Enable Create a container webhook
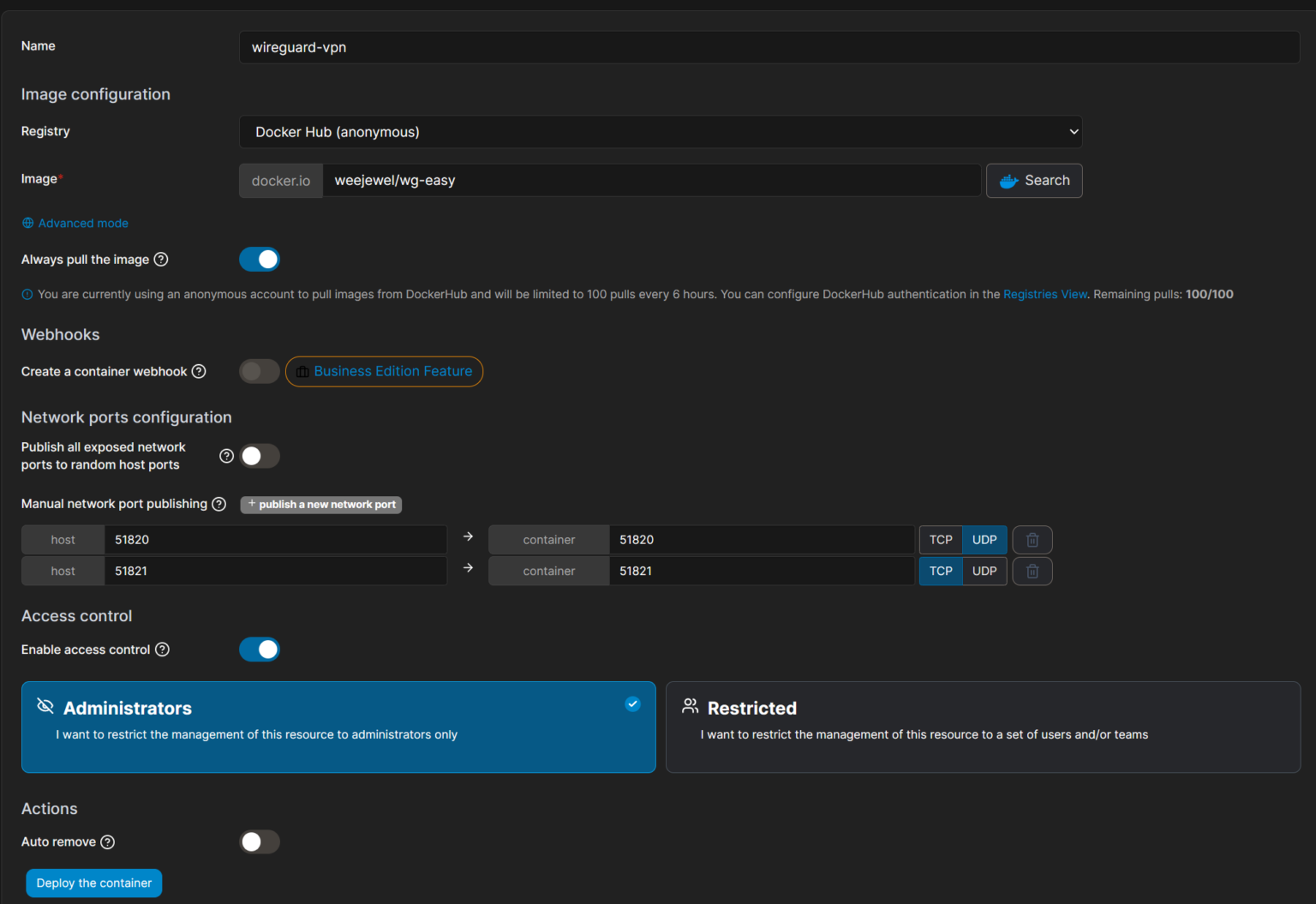This screenshot has height=904, width=1316. click(259, 371)
